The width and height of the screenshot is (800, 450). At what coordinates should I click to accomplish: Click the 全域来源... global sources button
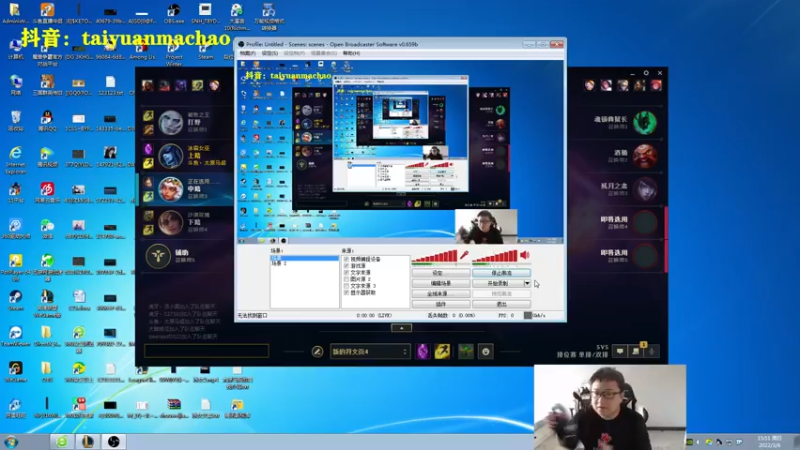click(x=441, y=294)
